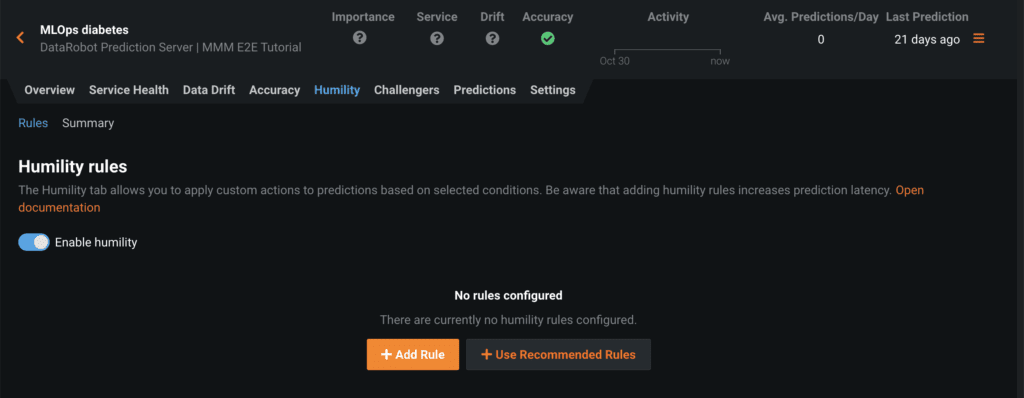Click Use Recommended Rules button
This screenshot has height=398, width=1024.
[x=558, y=354]
